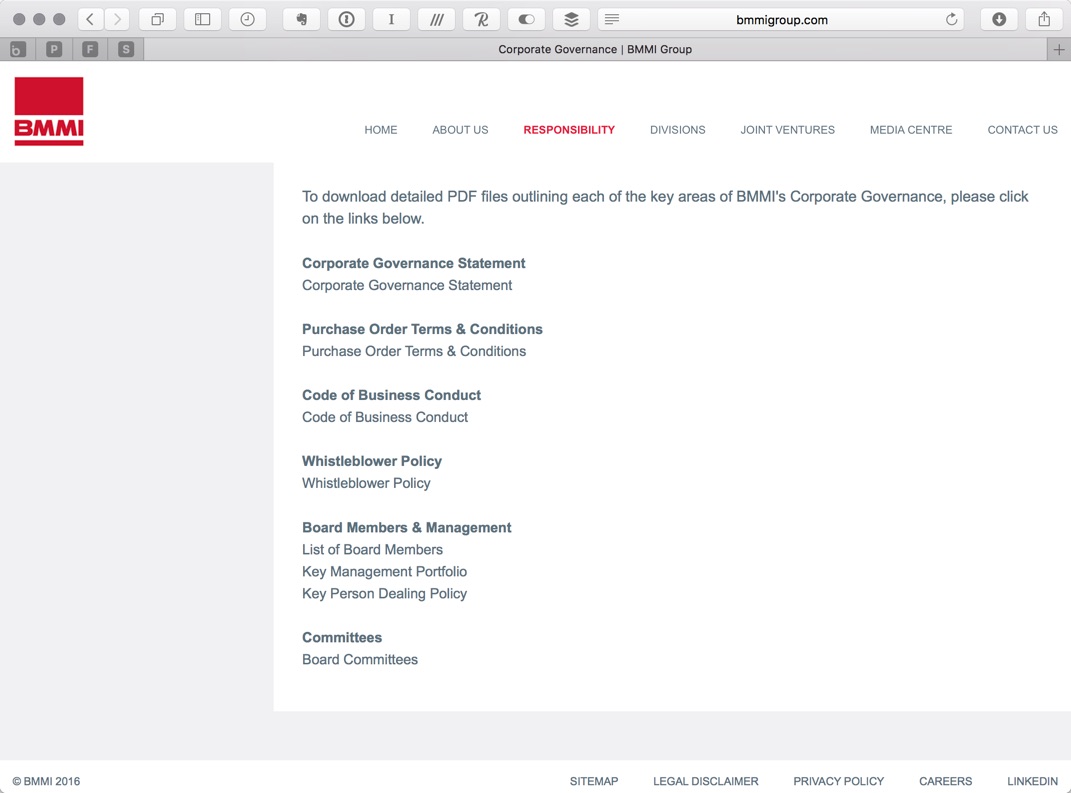Click the bold 'Purchase Order Terms & Conditions' heading
This screenshot has width=1071, height=793.
click(422, 329)
